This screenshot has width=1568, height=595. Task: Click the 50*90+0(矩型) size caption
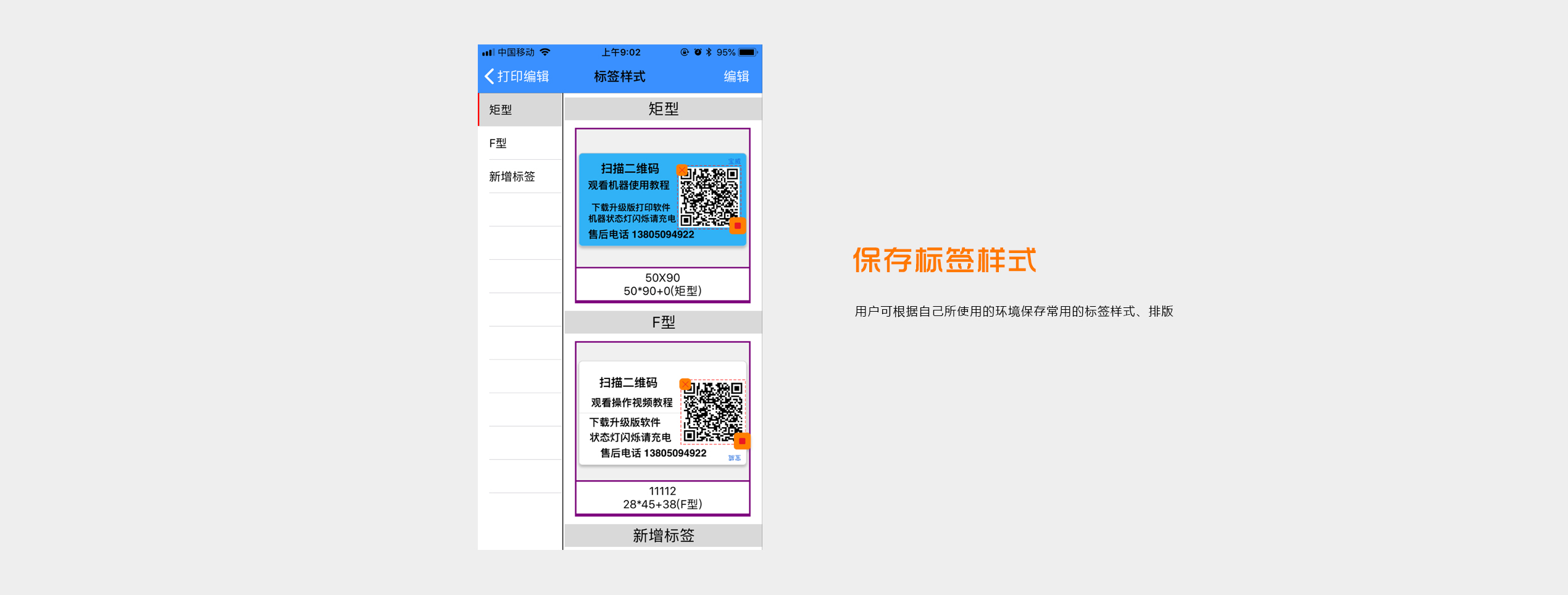pos(662,291)
